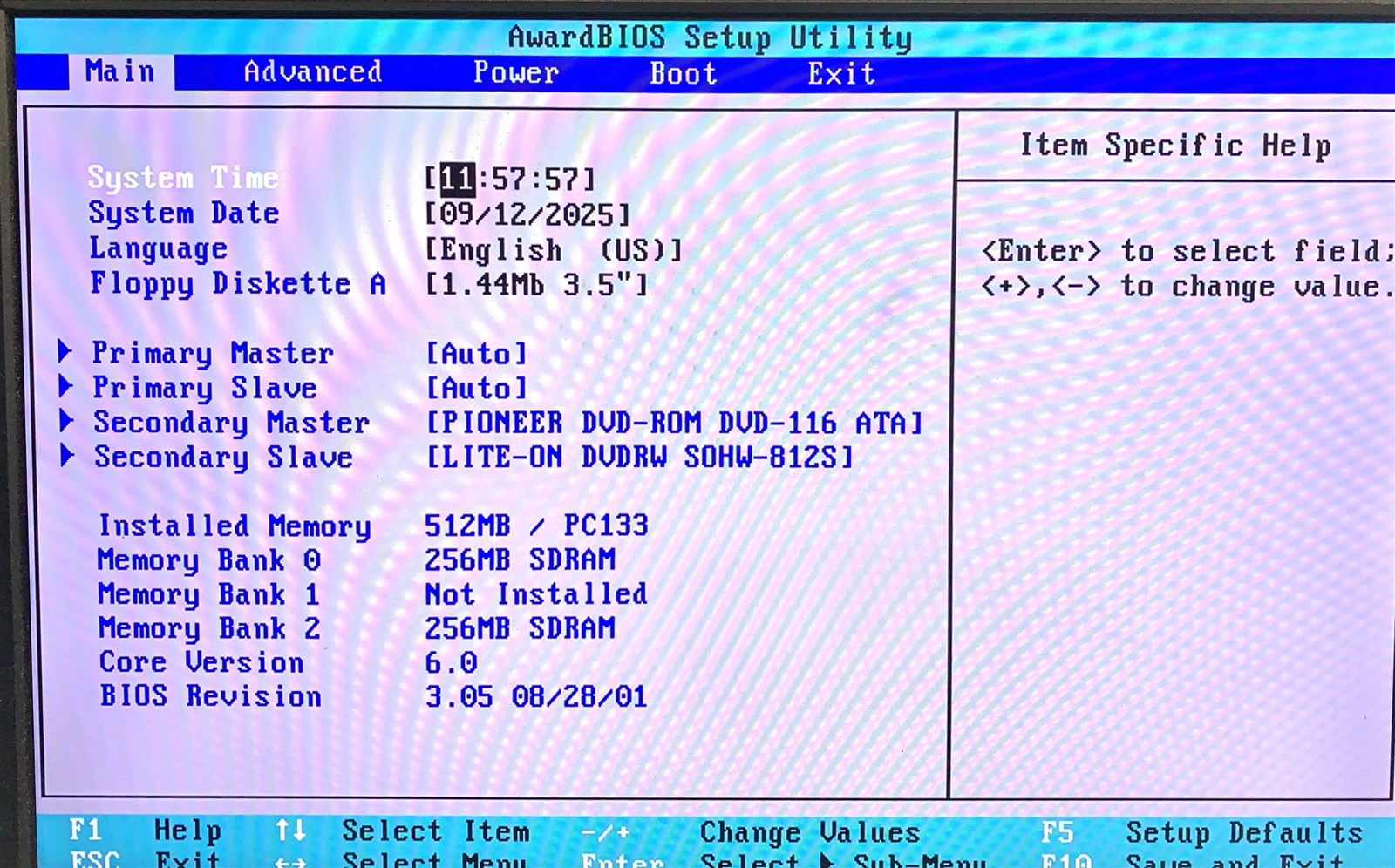Open the Primary Slave entry
Viewport: 1395px width, 868px height.
pos(205,388)
